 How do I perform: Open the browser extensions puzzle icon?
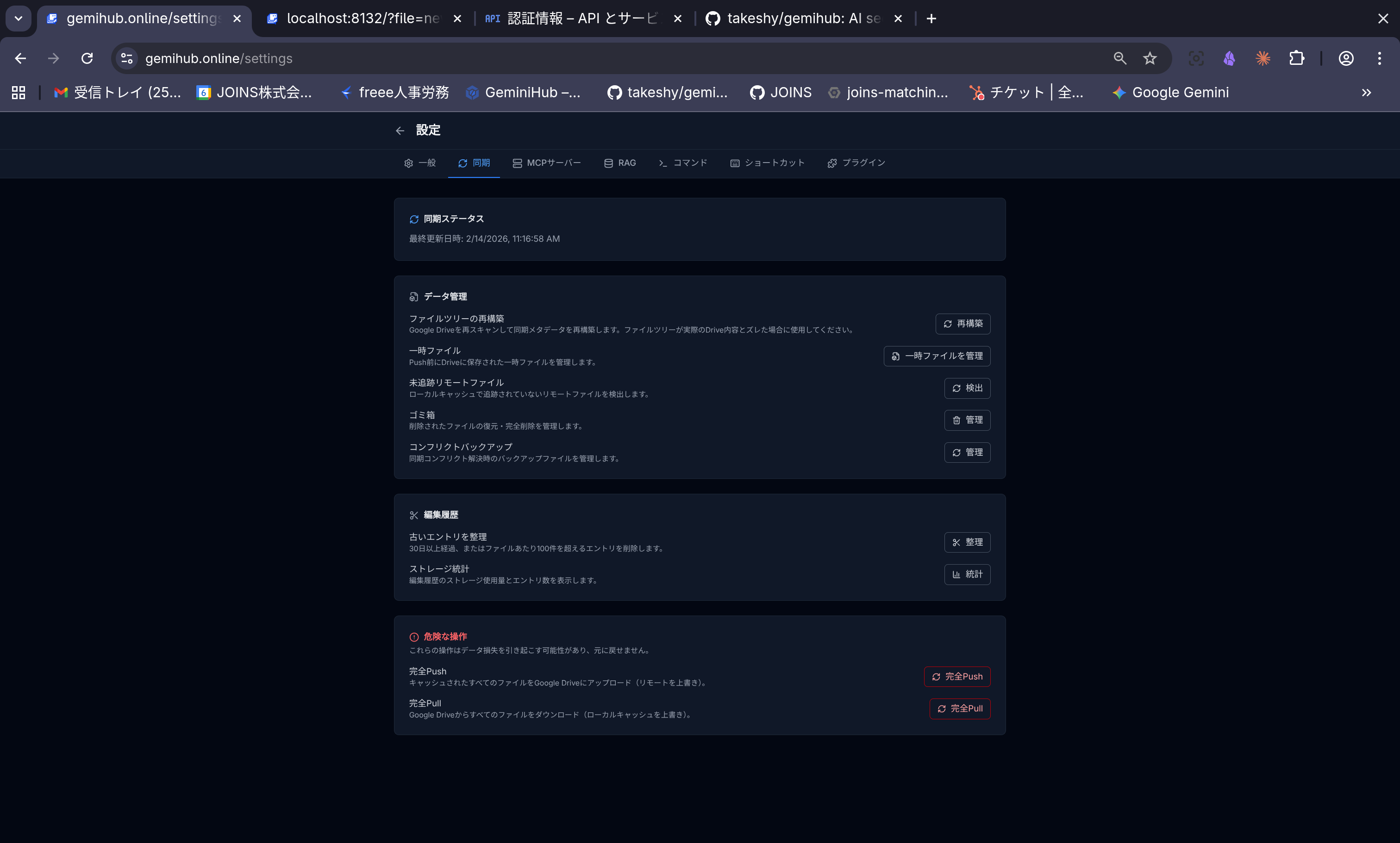click(1297, 58)
